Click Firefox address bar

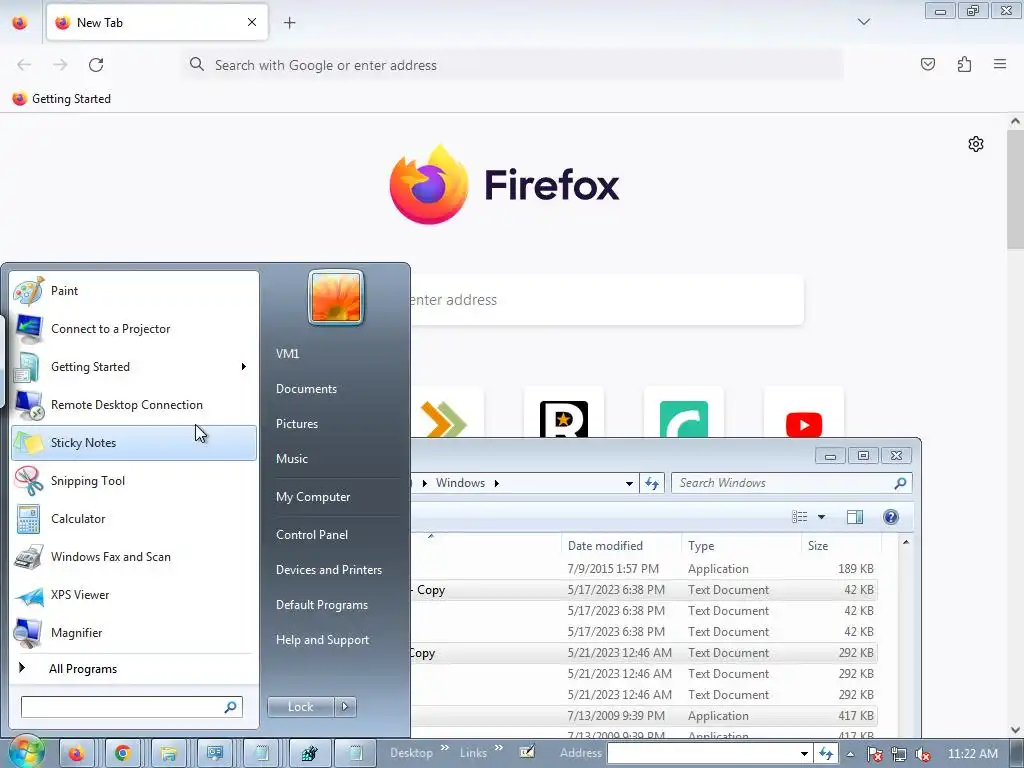tap(513, 65)
